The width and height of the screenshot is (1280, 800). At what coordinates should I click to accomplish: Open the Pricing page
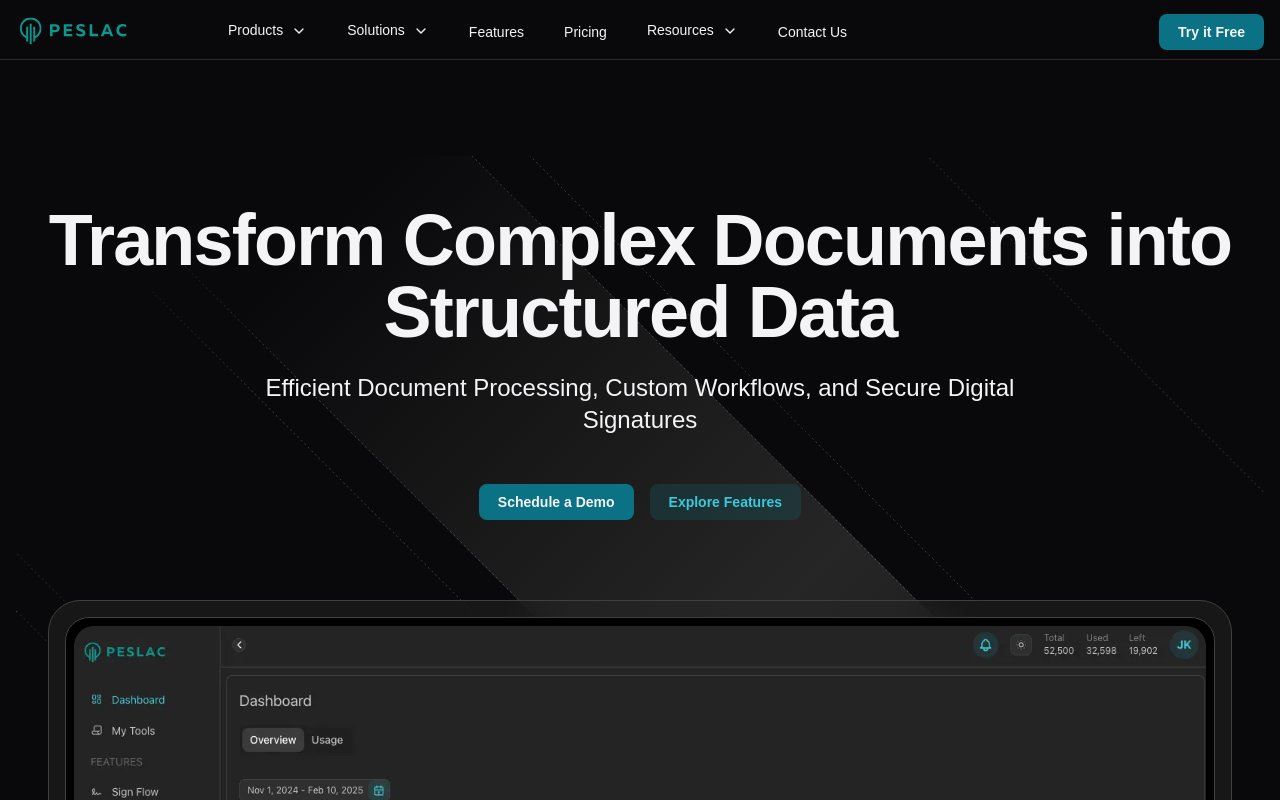pyautogui.click(x=585, y=32)
